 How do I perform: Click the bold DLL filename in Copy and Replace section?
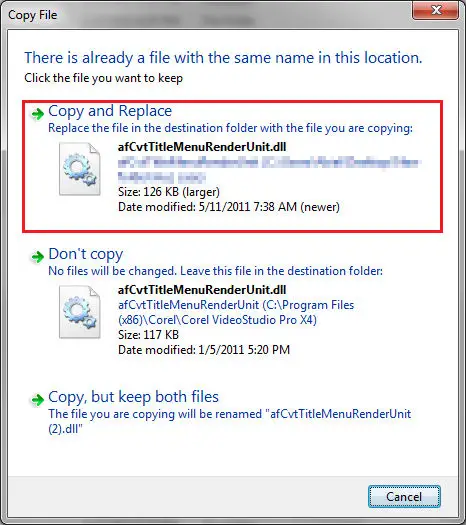click(202, 147)
